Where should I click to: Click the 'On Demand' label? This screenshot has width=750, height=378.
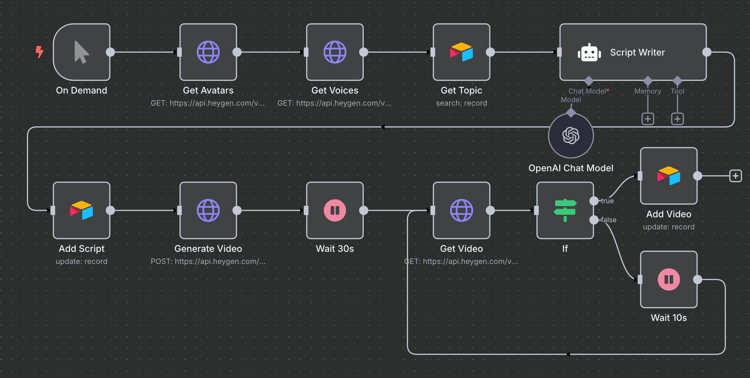point(81,90)
